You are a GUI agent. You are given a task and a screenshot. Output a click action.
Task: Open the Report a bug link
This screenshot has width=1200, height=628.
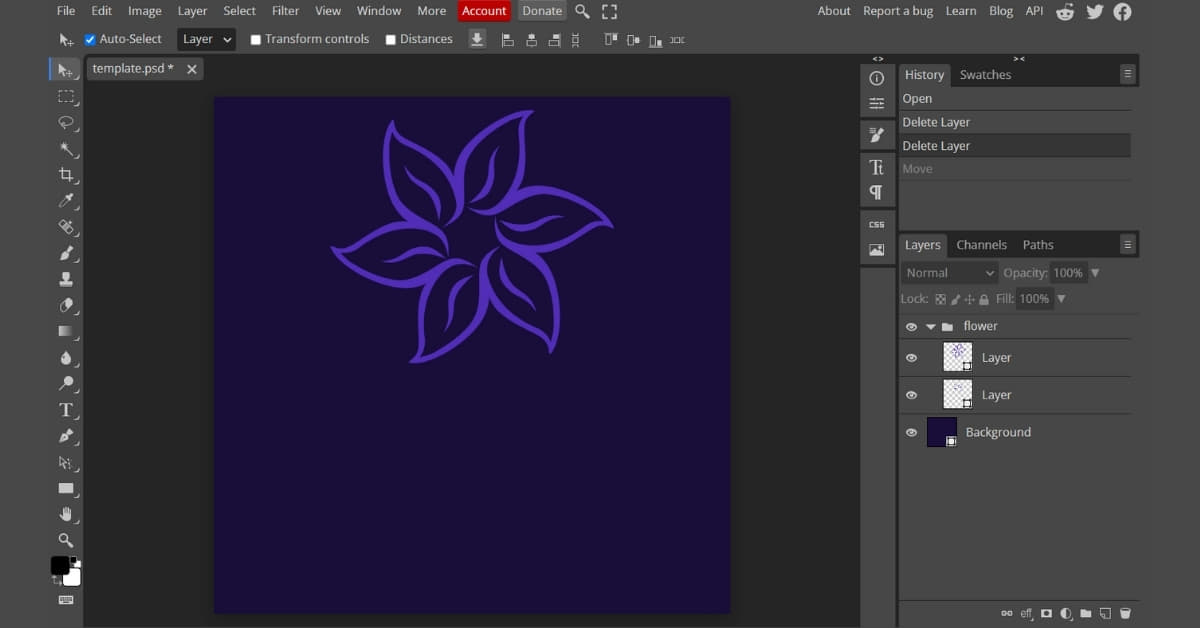(x=898, y=11)
